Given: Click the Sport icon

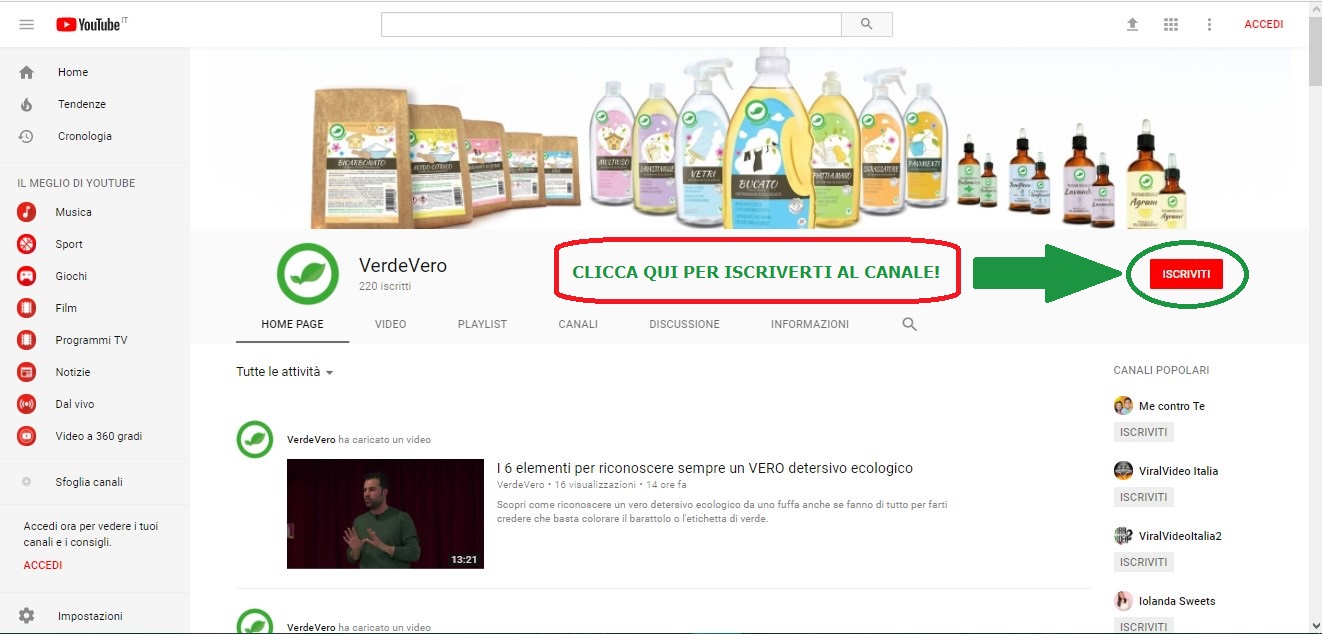Looking at the screenshot, I should [x=27, y=244].
